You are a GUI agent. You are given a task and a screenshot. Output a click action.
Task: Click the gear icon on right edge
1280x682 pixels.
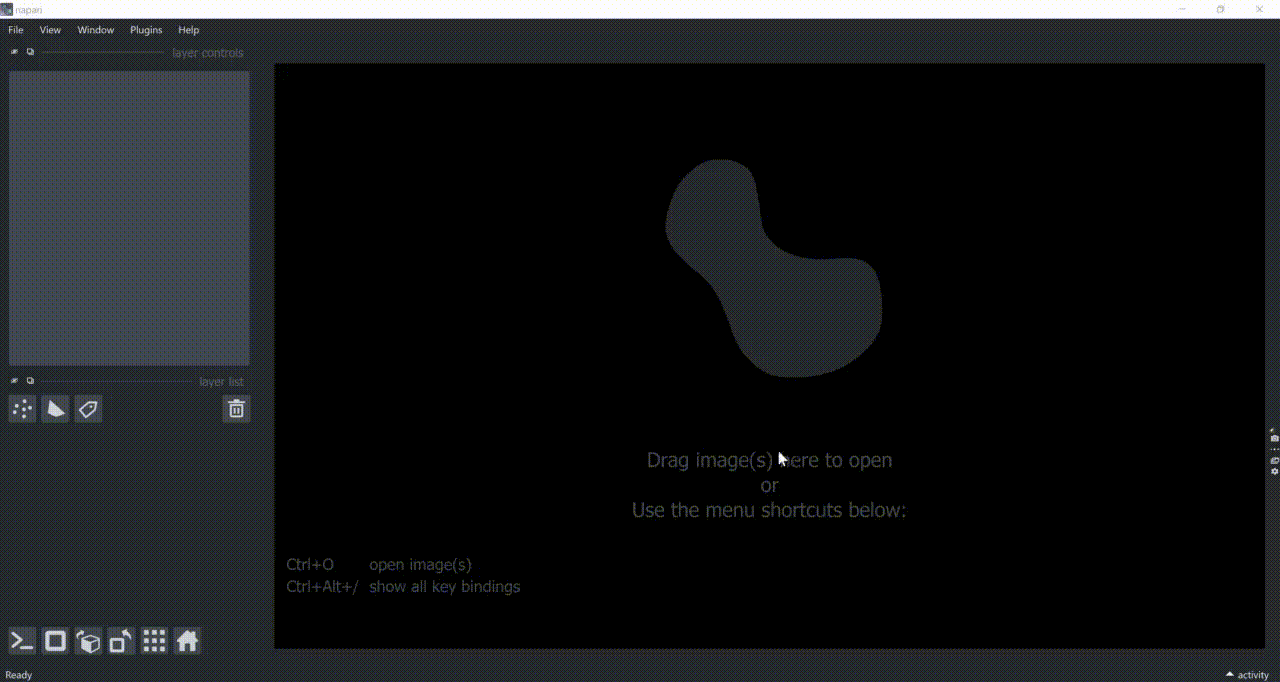[1274, 471]
